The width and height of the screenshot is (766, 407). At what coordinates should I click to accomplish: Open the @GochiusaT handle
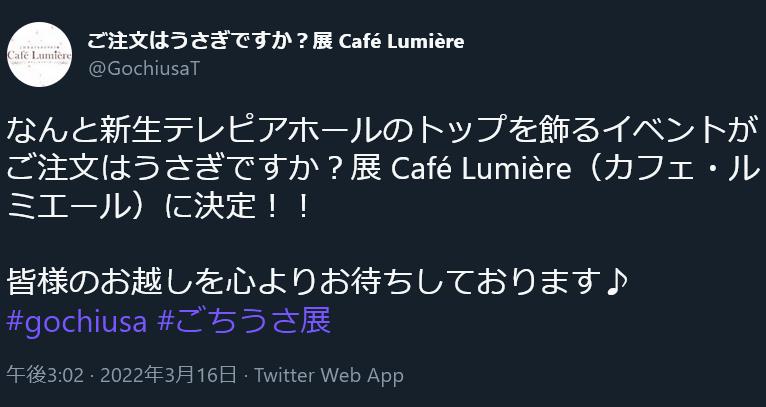pyautogui.click(x=144, y=69)
